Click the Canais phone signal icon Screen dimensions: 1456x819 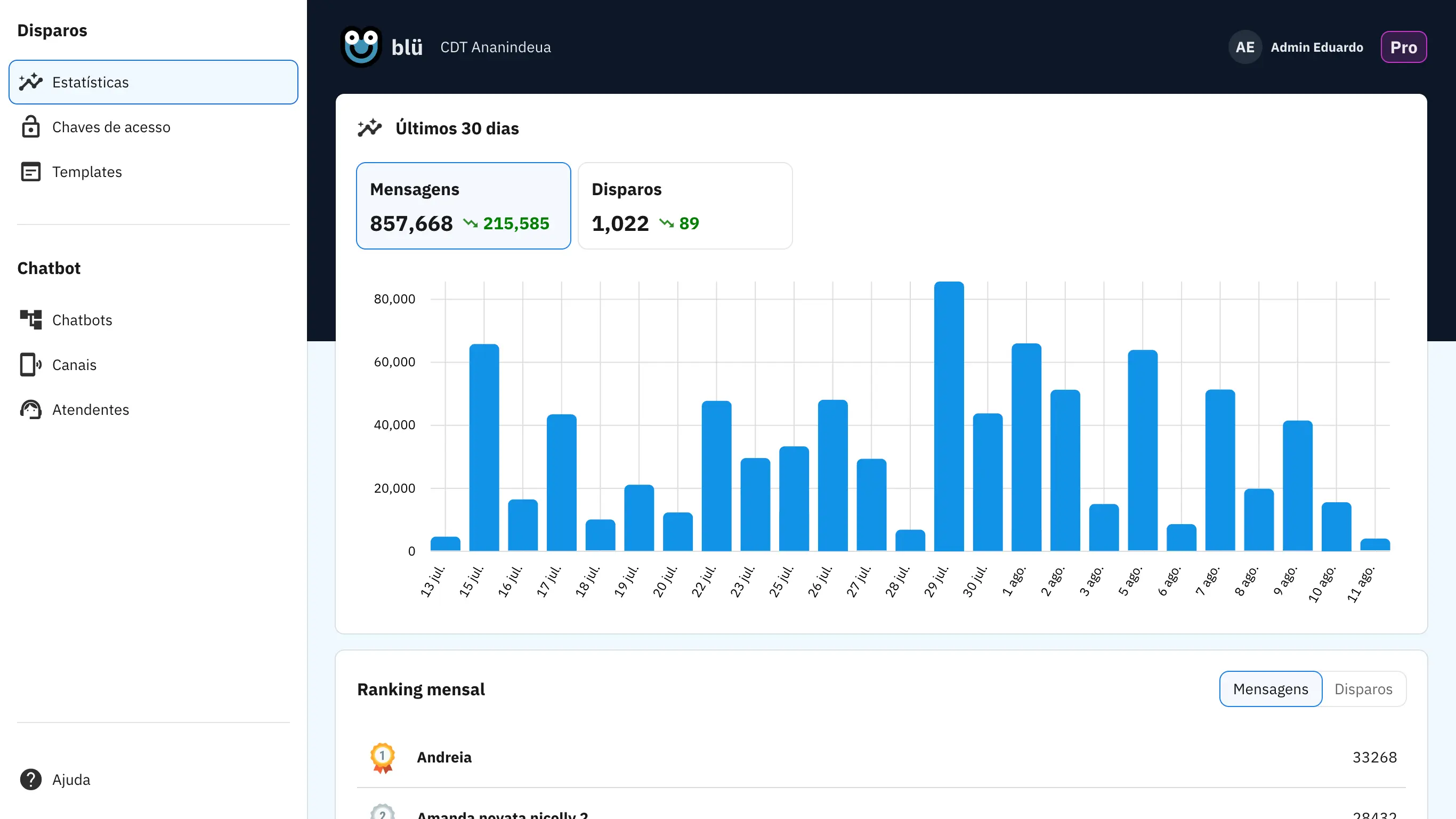[30, 364]
